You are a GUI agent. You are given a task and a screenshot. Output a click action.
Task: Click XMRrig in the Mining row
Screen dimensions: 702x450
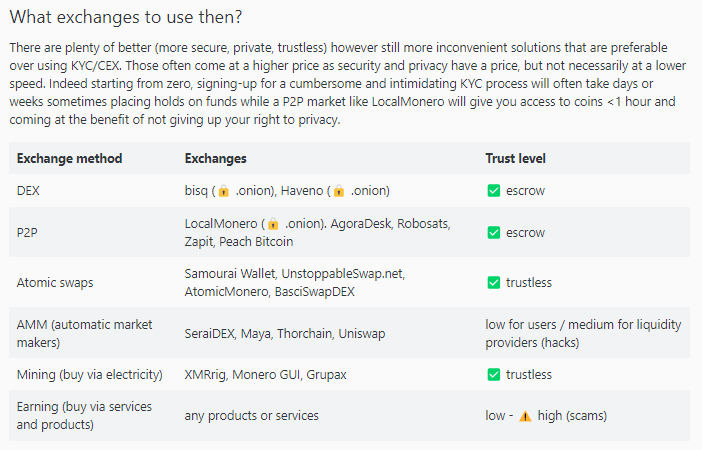[x=205, y=375]
